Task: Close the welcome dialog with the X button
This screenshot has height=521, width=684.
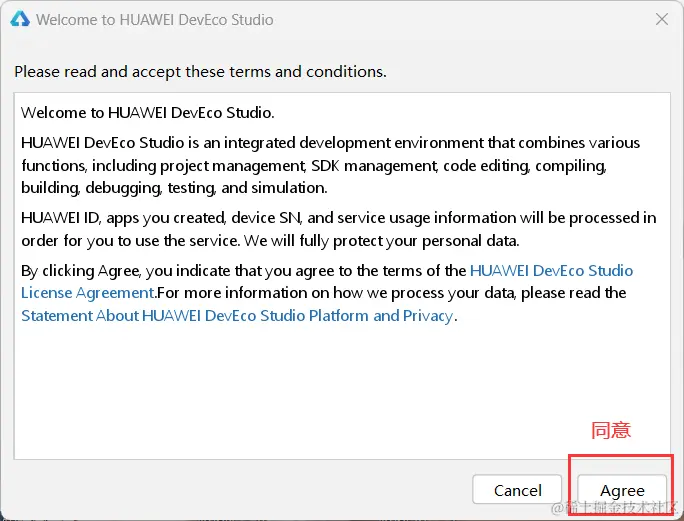Action: (661, 19)
